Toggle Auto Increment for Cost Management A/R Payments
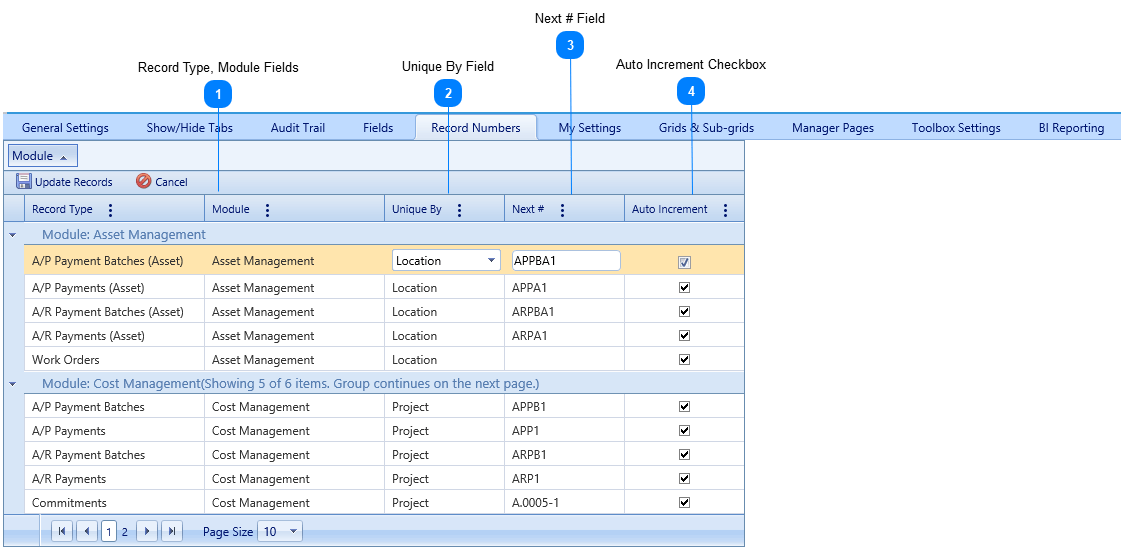 685,478
